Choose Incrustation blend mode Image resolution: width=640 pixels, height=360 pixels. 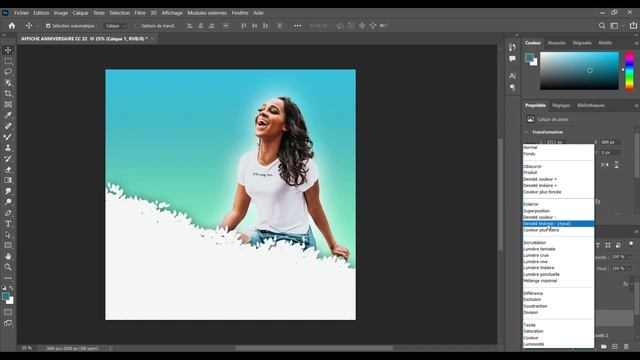[x=558, y=243]
